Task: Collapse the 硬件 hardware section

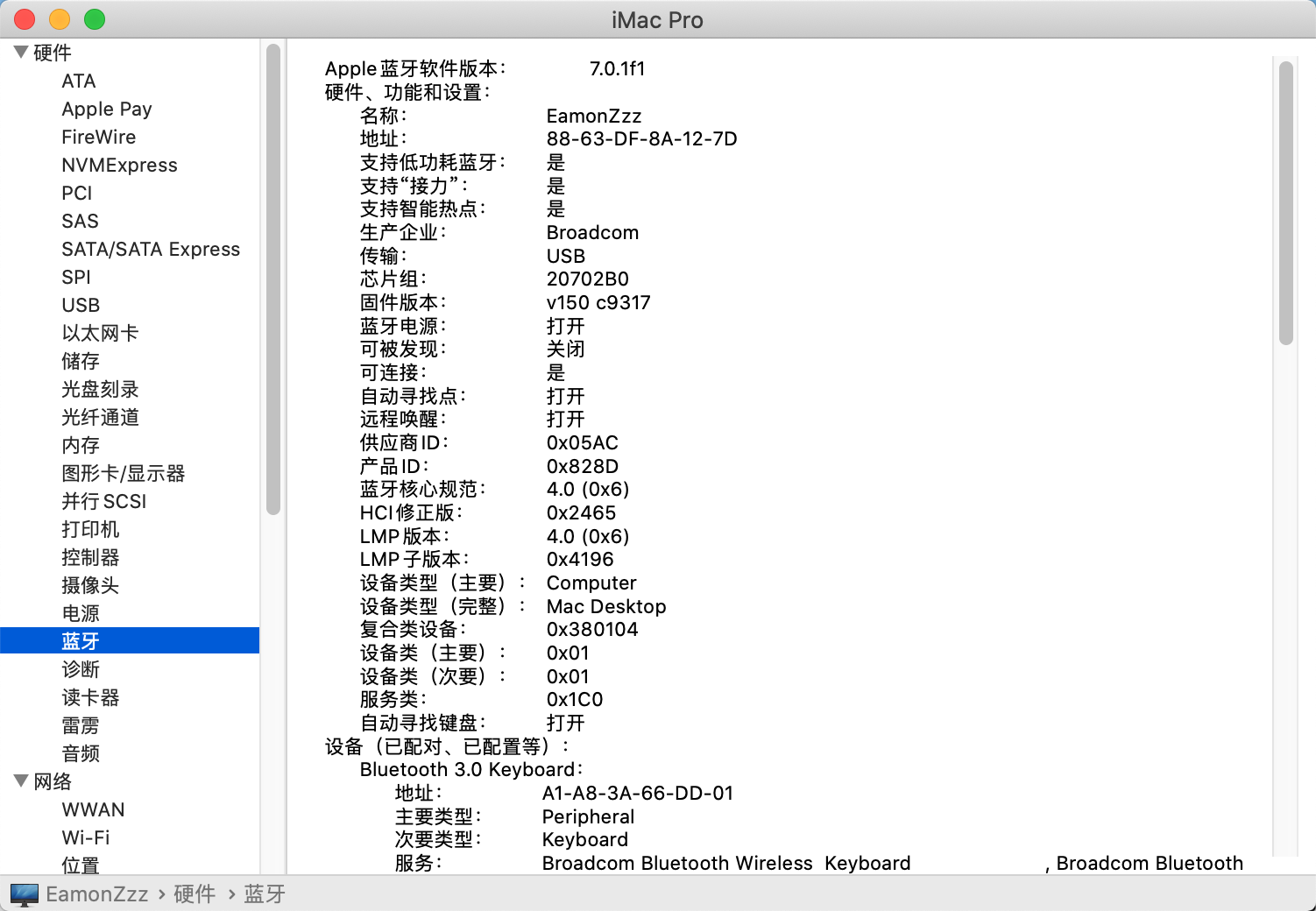Action: click(22, 53)
